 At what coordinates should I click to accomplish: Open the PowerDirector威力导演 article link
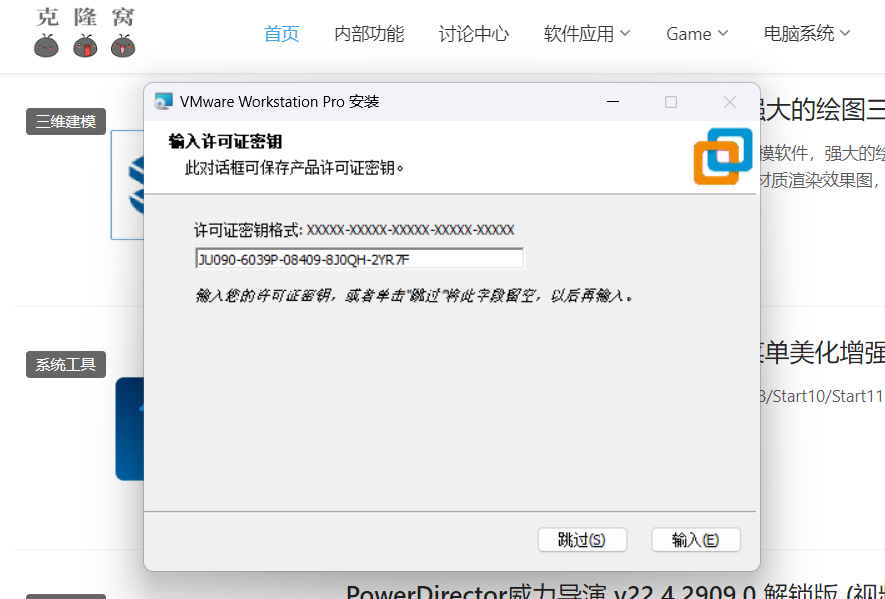click(x=615, y=592)
